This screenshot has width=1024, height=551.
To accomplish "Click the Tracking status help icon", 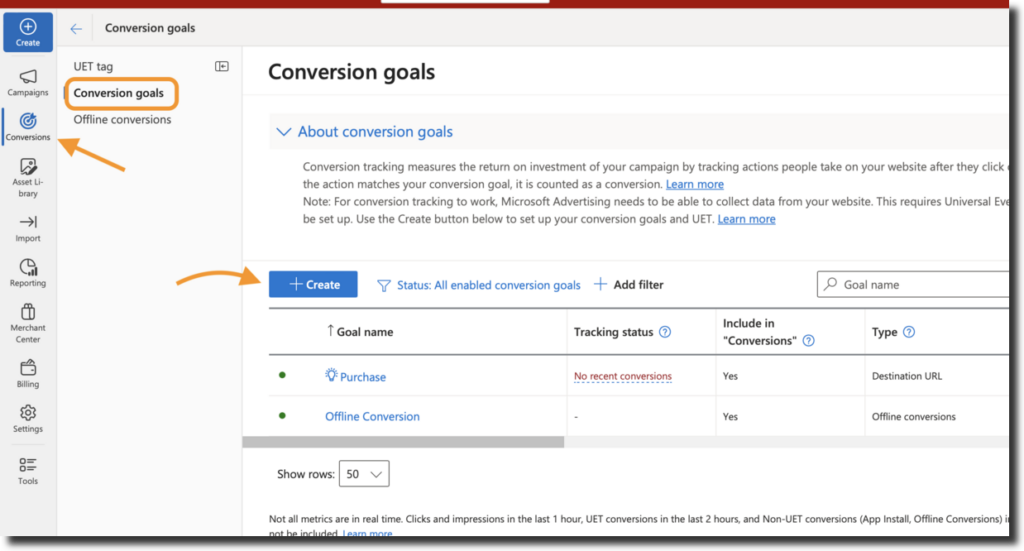I will click(665, 332).
